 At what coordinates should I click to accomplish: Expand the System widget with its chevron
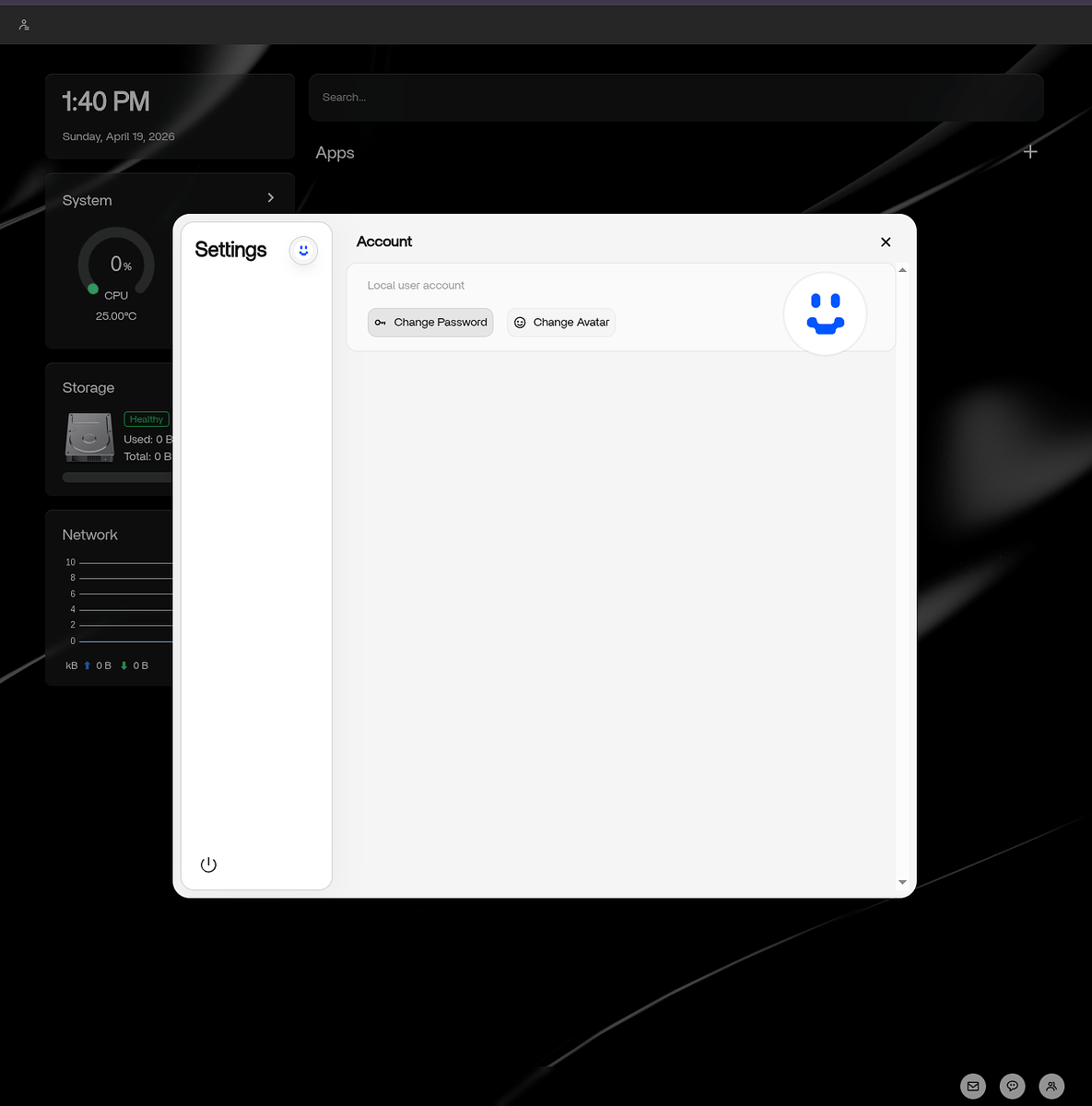point(270,197)
